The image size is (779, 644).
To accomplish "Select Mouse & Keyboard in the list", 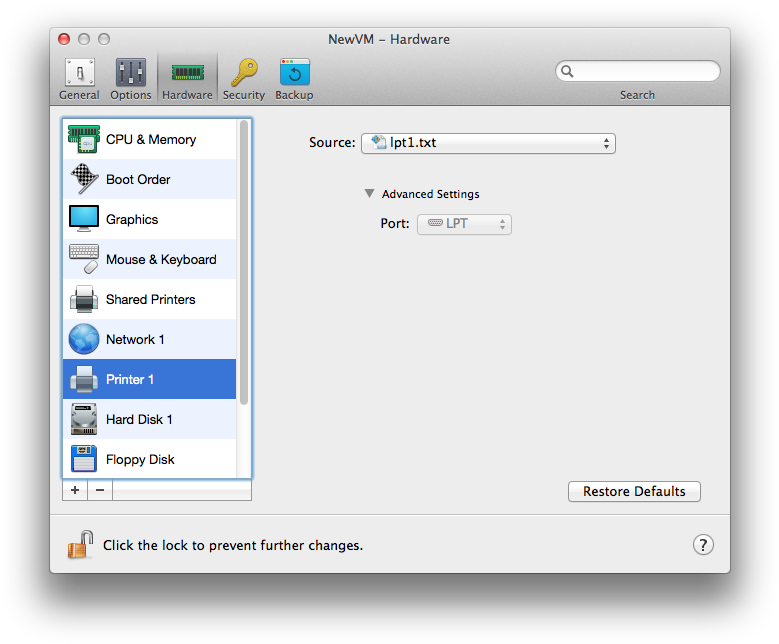I will point(150,260).
